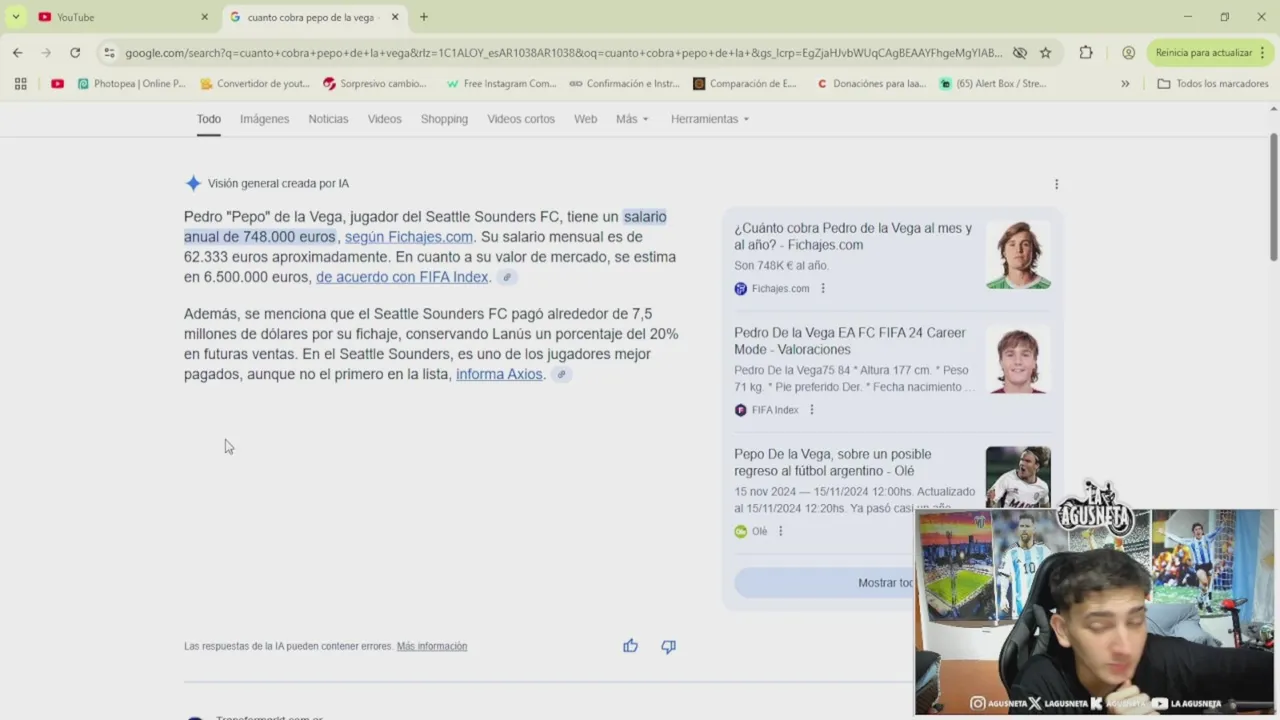Open Confirmación e Instr... bookmark
Viewport: 1280px width, 720px height.
[x=624, y=84]
